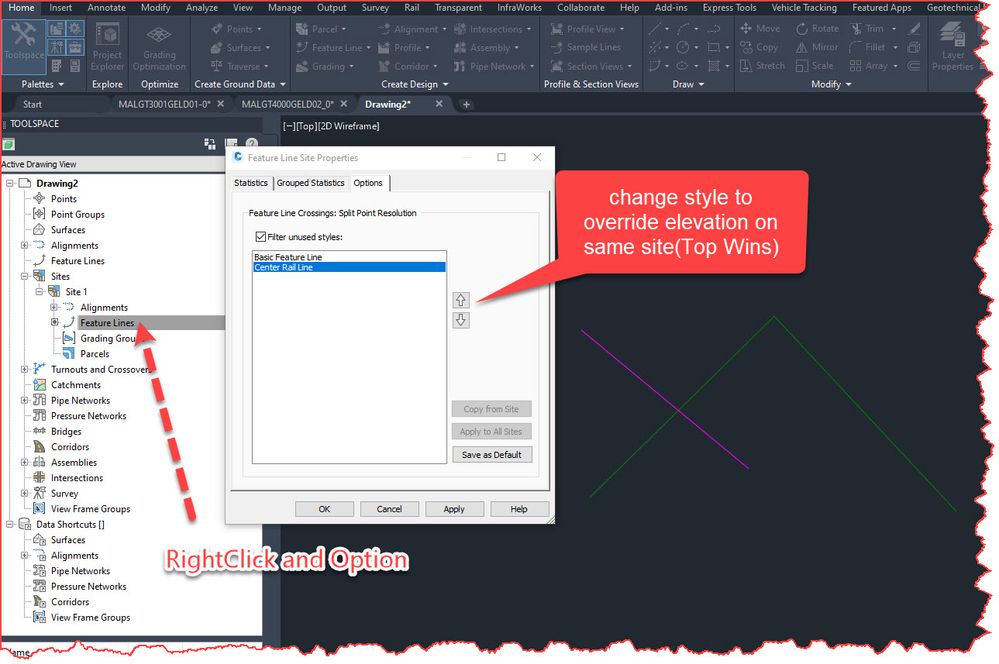The image size is (999, 664).
Task: Switch to the Statistics tab
Action: [x=251, y=183]
